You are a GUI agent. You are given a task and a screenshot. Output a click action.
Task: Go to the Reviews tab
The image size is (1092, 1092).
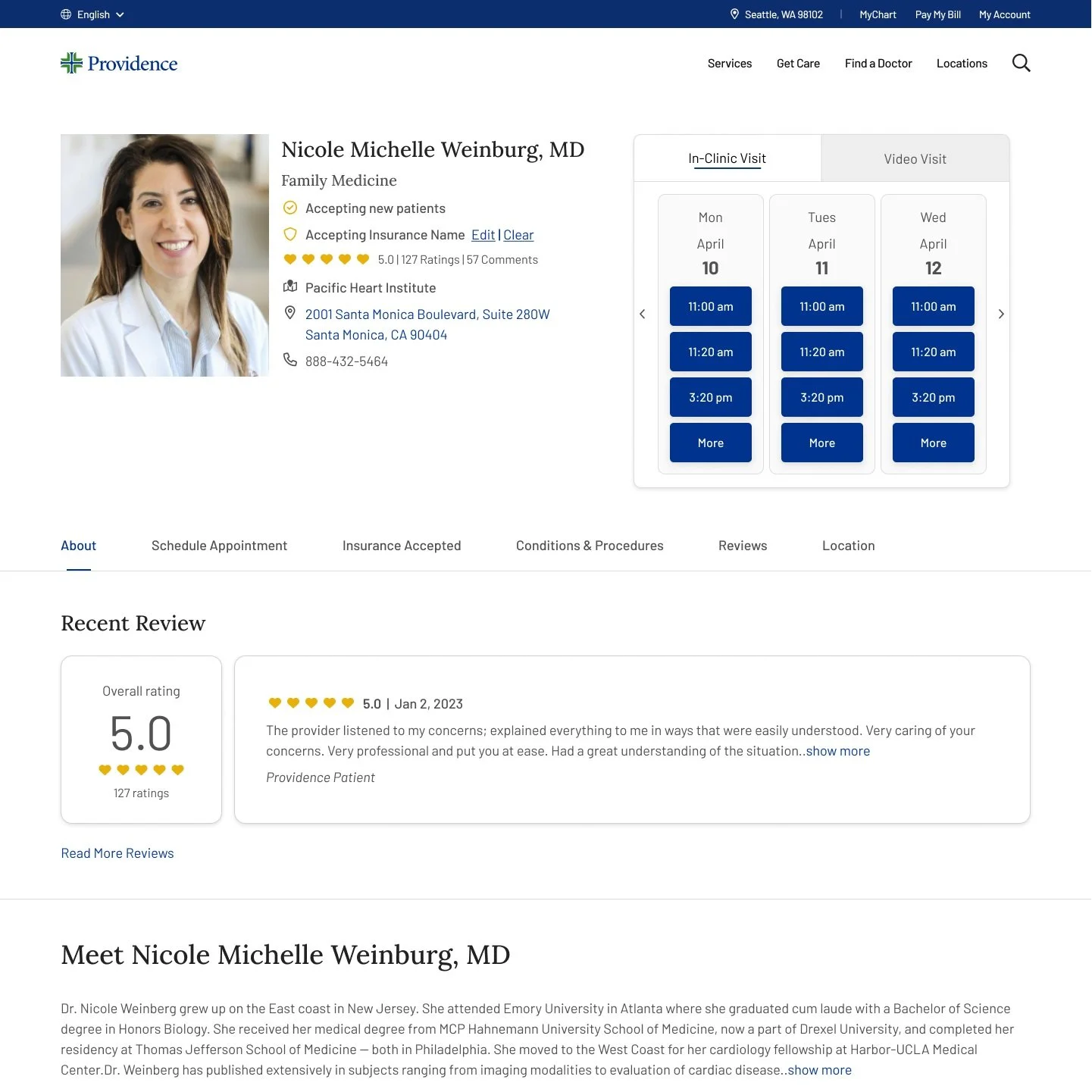click(x=743, y=546)
